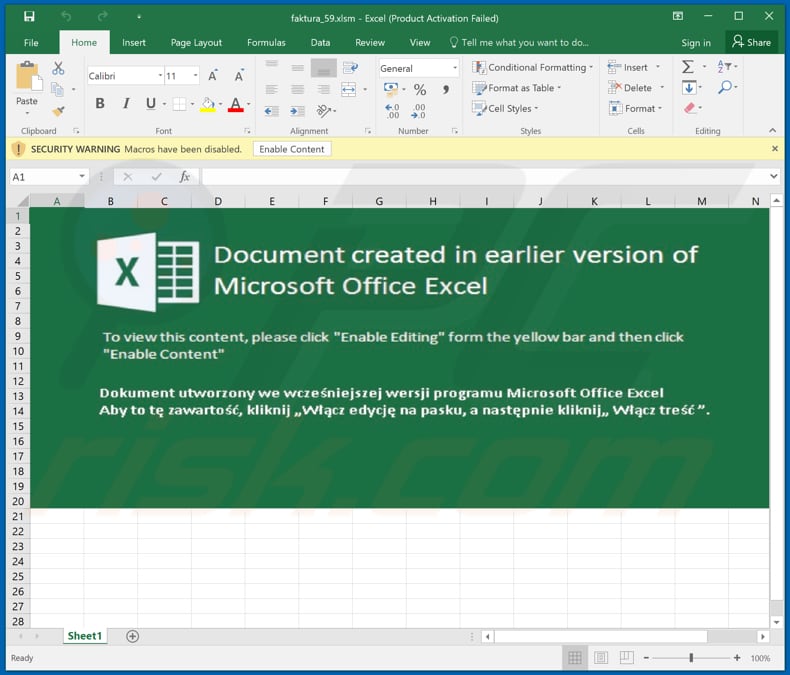The width and height of the screenshot is (790, 675).
Task: Toggle Bold formatting
Action: (100, 104)
